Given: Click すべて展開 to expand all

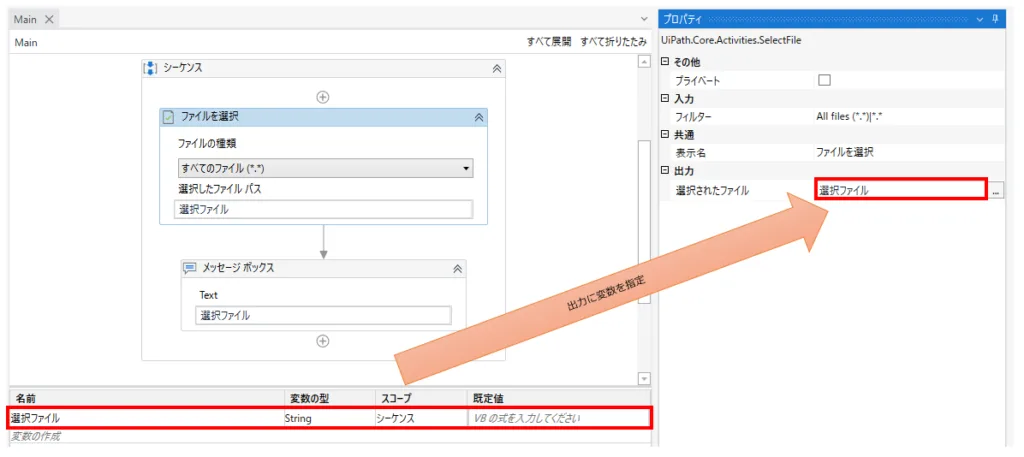Looking at the screenshot, I should tap(549, 42).
